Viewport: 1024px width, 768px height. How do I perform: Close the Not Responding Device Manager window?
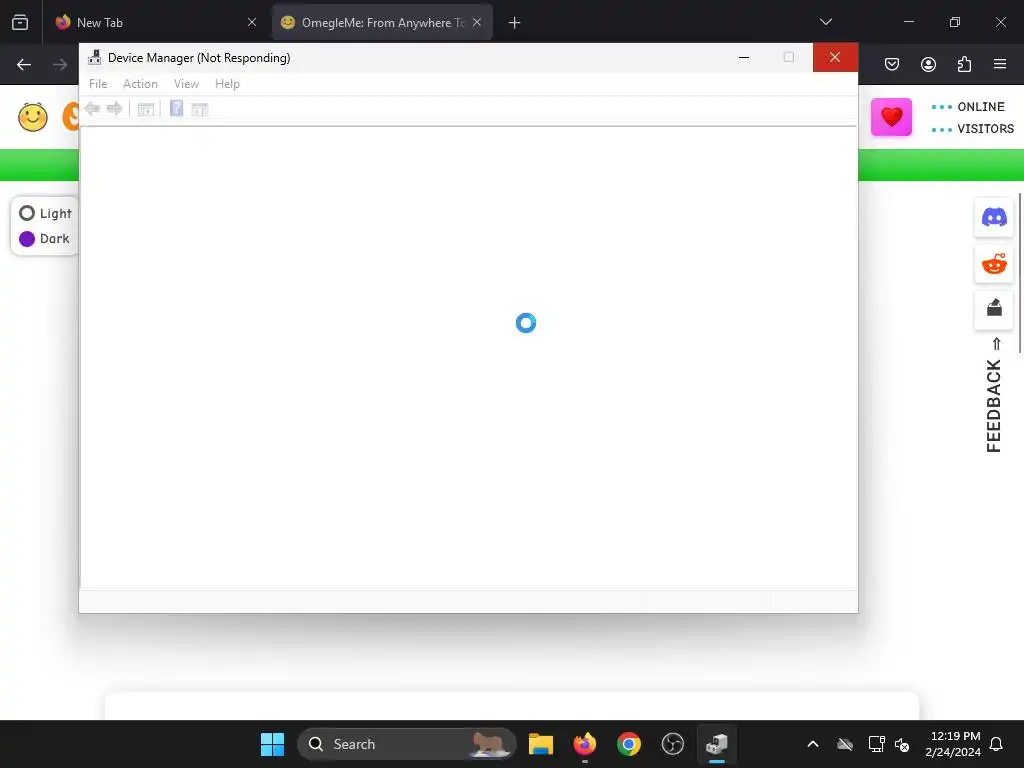[835, 57]
